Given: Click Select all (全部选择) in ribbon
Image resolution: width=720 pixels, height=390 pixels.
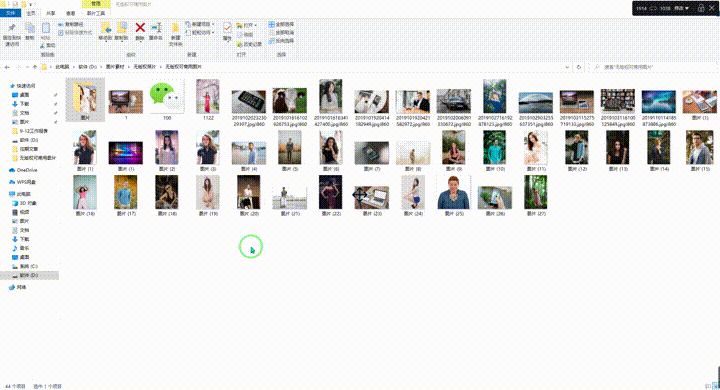Looking at the screenshot, I should (281, 24).
